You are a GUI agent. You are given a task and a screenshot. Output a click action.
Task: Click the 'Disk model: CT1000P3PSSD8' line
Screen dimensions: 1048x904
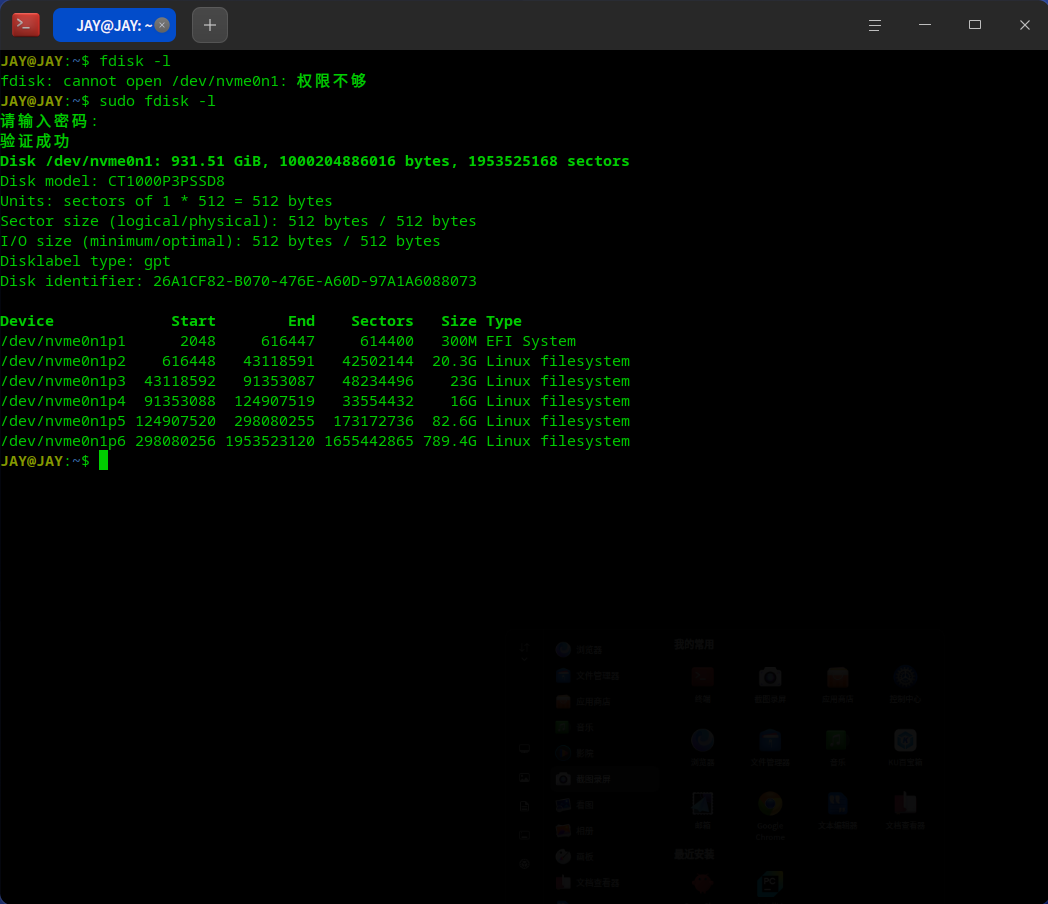tap(112, 182)
